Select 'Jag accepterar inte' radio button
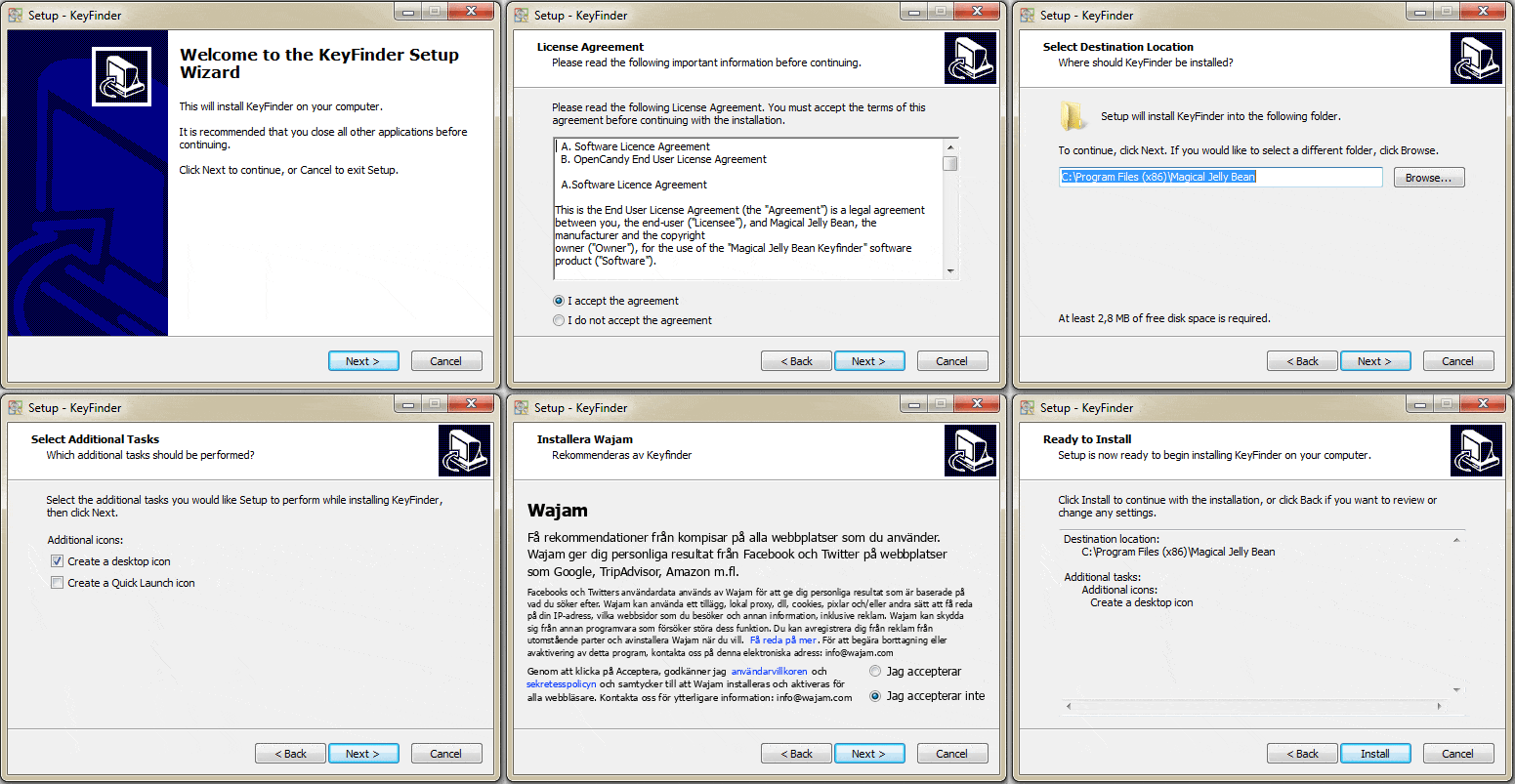Image resolution: width=1515 pixels, height=784 pixels. [x=875, y=696]
